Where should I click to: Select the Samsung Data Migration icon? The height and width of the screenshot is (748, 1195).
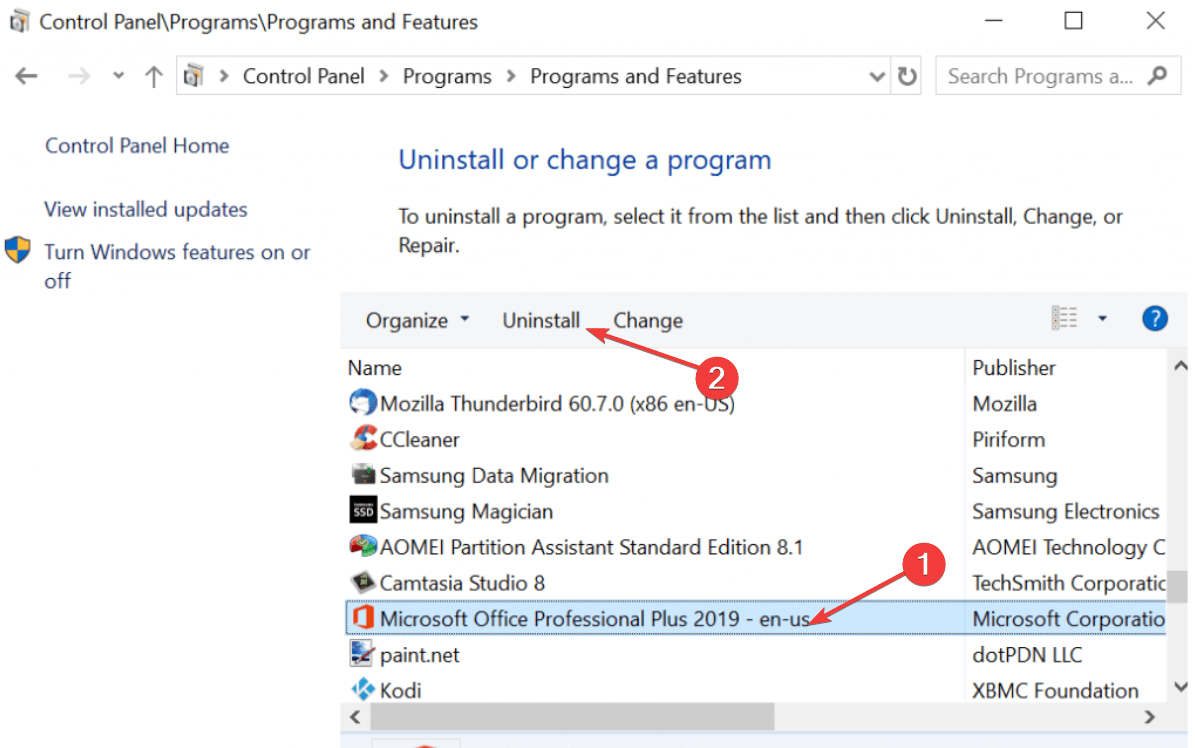(x=363, y=474)
